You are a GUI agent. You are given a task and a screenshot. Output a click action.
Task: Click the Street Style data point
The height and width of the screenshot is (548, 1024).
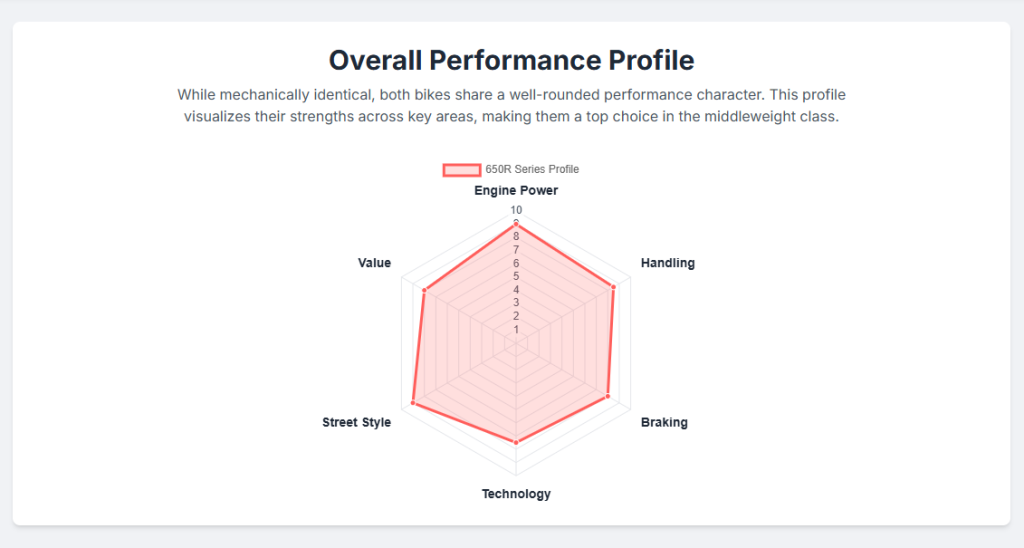(413, 403)
